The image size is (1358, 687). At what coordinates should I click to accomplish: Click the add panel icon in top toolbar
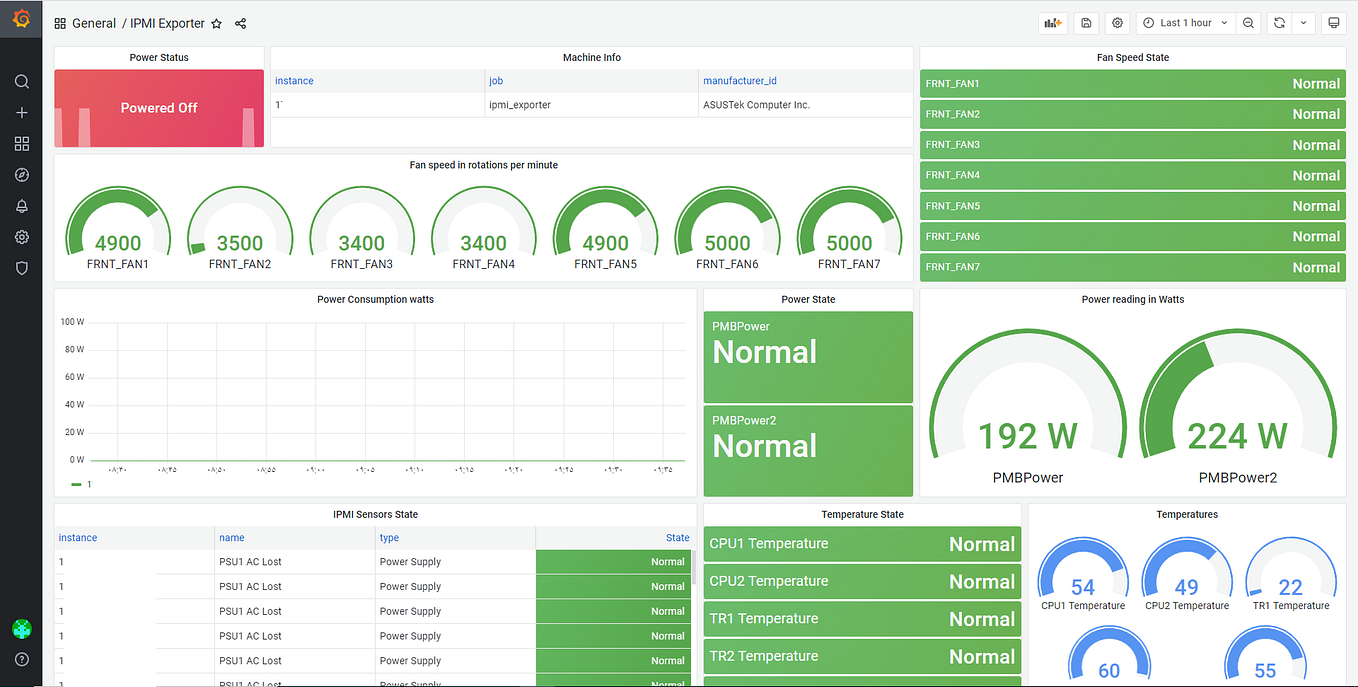[x=1052, y=22]
